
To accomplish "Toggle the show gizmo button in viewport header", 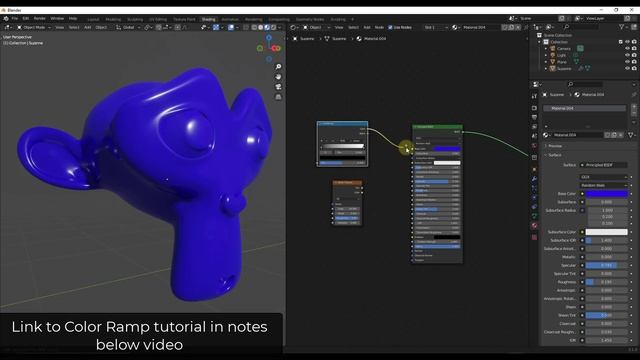I will tap(216, 27).
